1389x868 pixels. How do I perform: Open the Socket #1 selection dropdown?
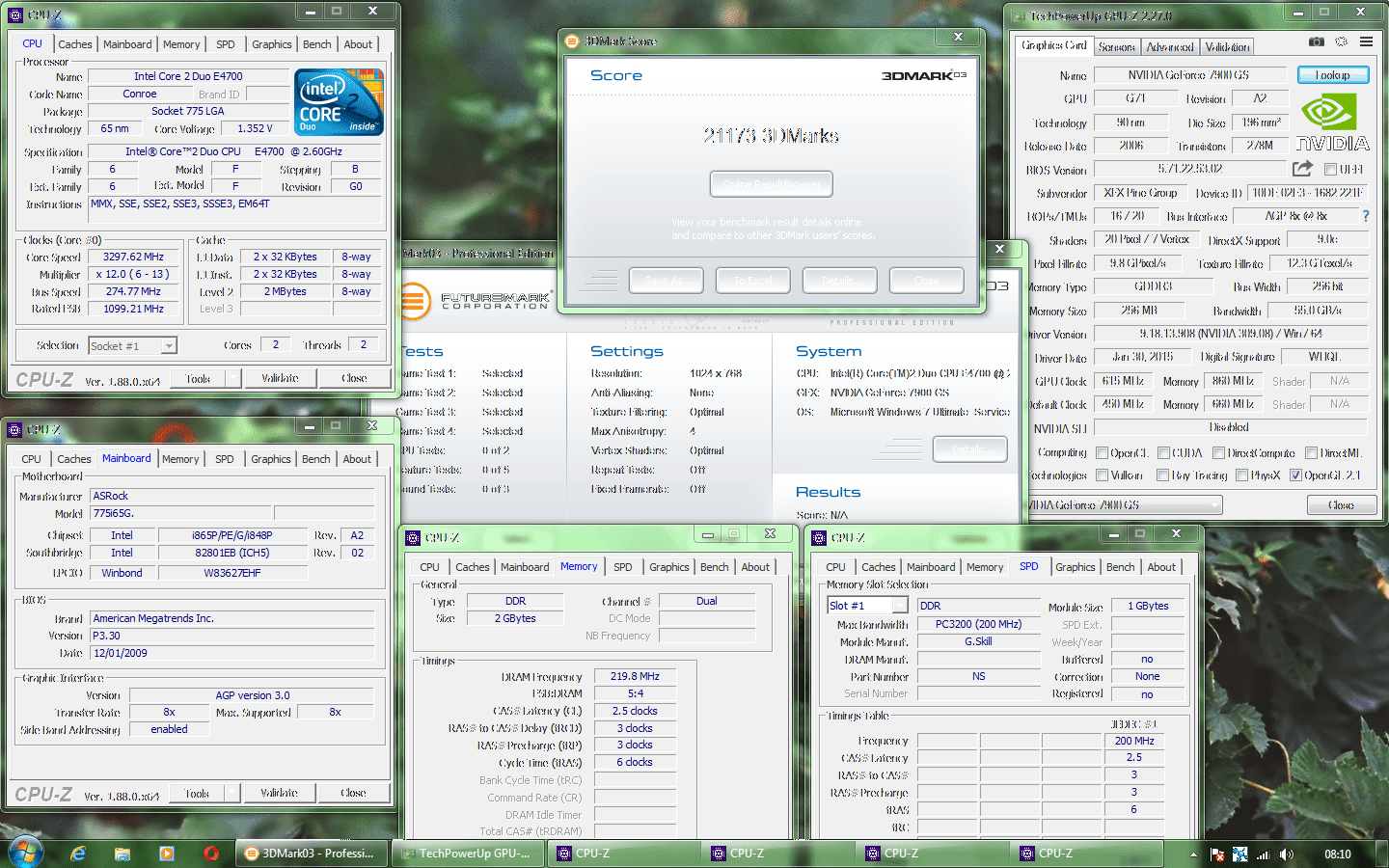[169, 345]
